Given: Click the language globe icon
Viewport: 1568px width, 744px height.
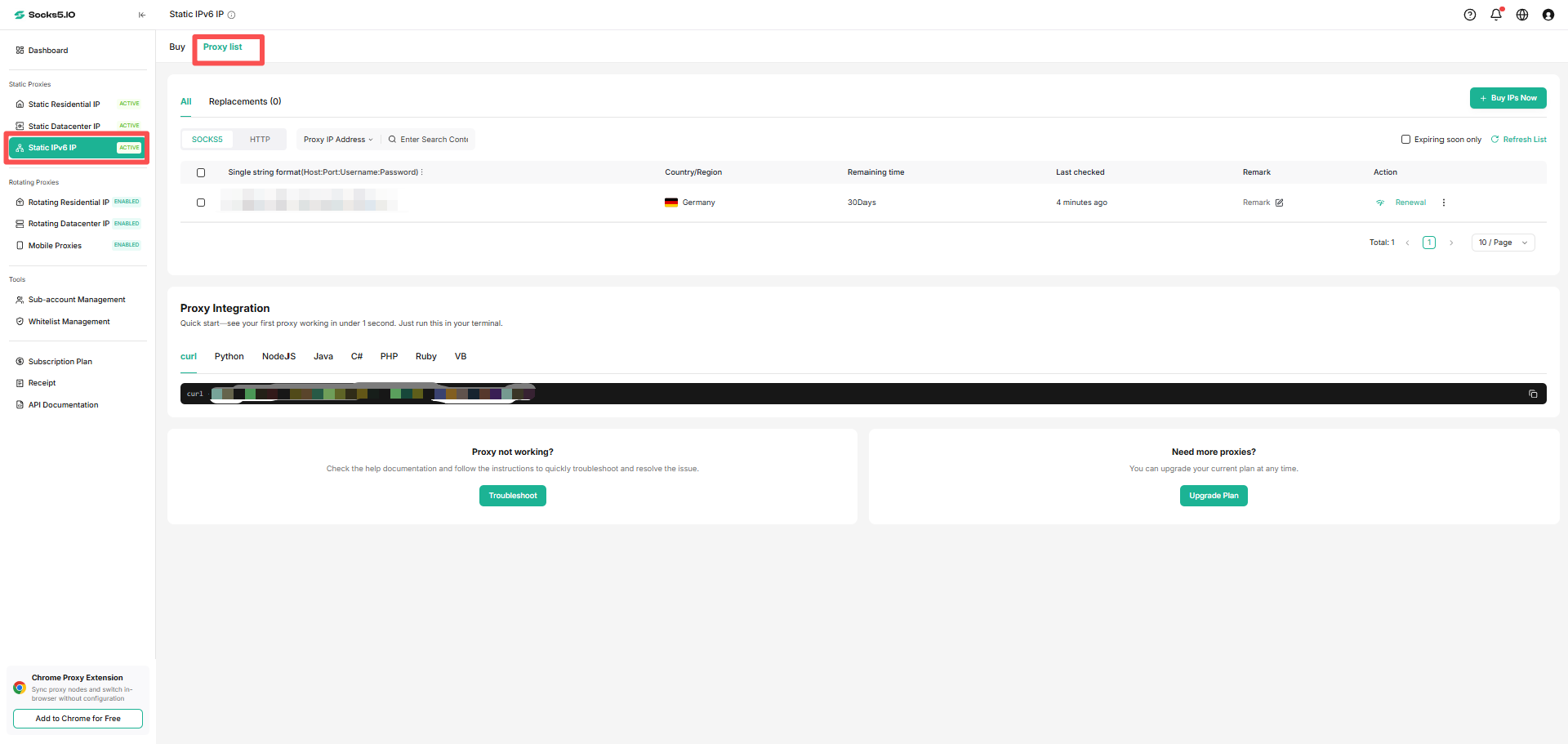Looking at the screenshot, I should pos(1522,15).
